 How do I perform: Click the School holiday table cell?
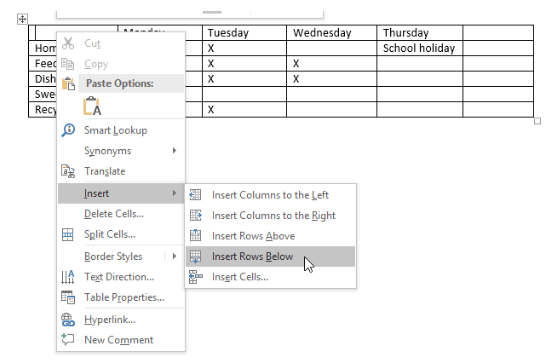coord(419,48)
